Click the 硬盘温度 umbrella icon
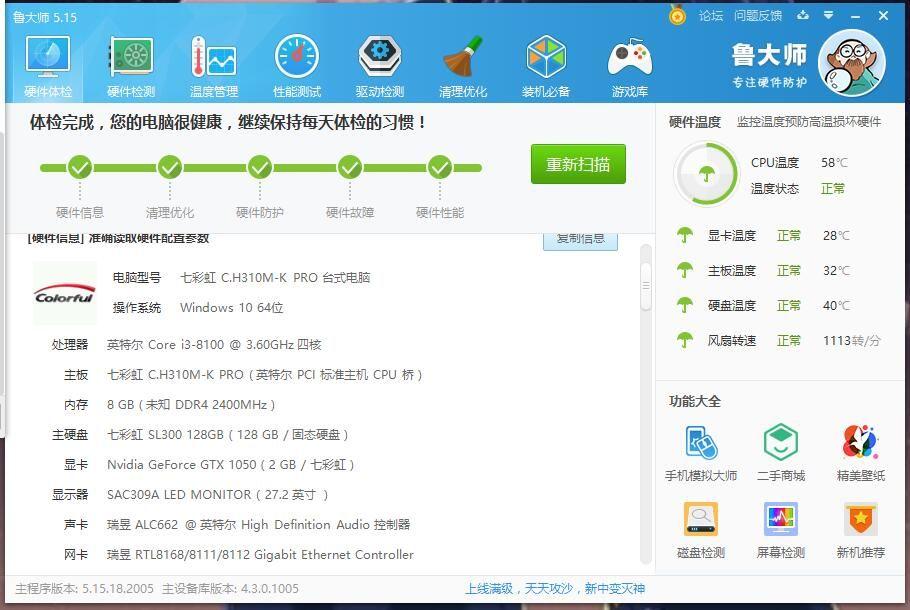Viewport: 910px width, 610px height. (x=685, y=305)
